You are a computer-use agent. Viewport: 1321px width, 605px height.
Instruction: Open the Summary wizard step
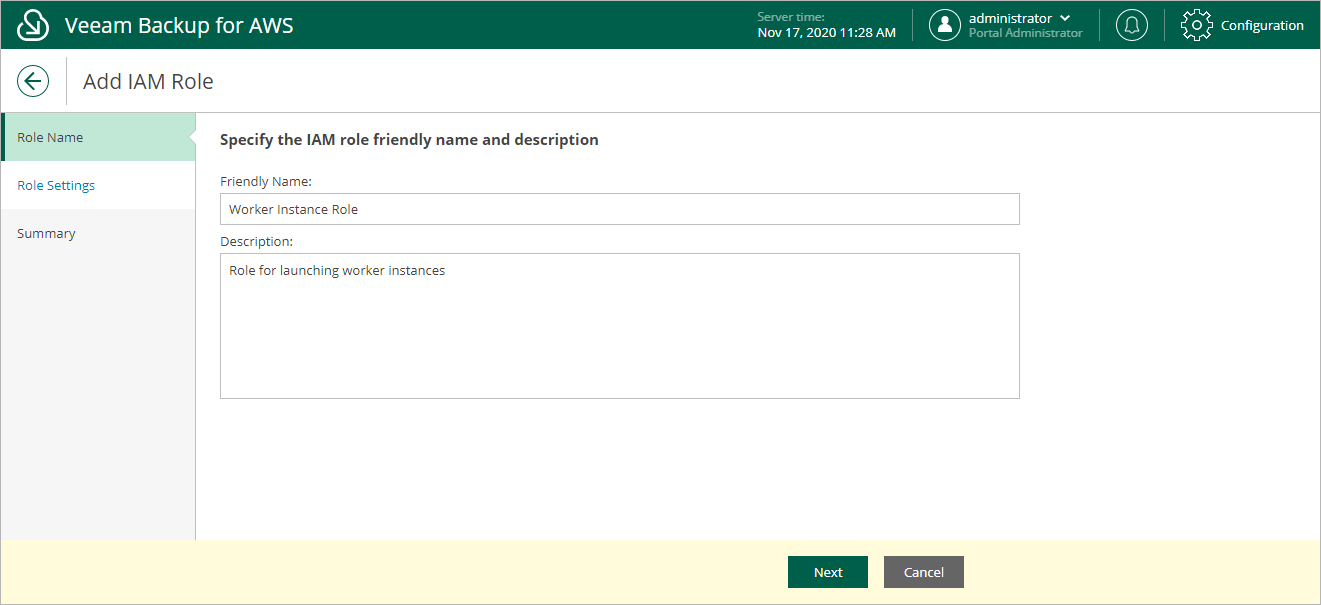98,233
